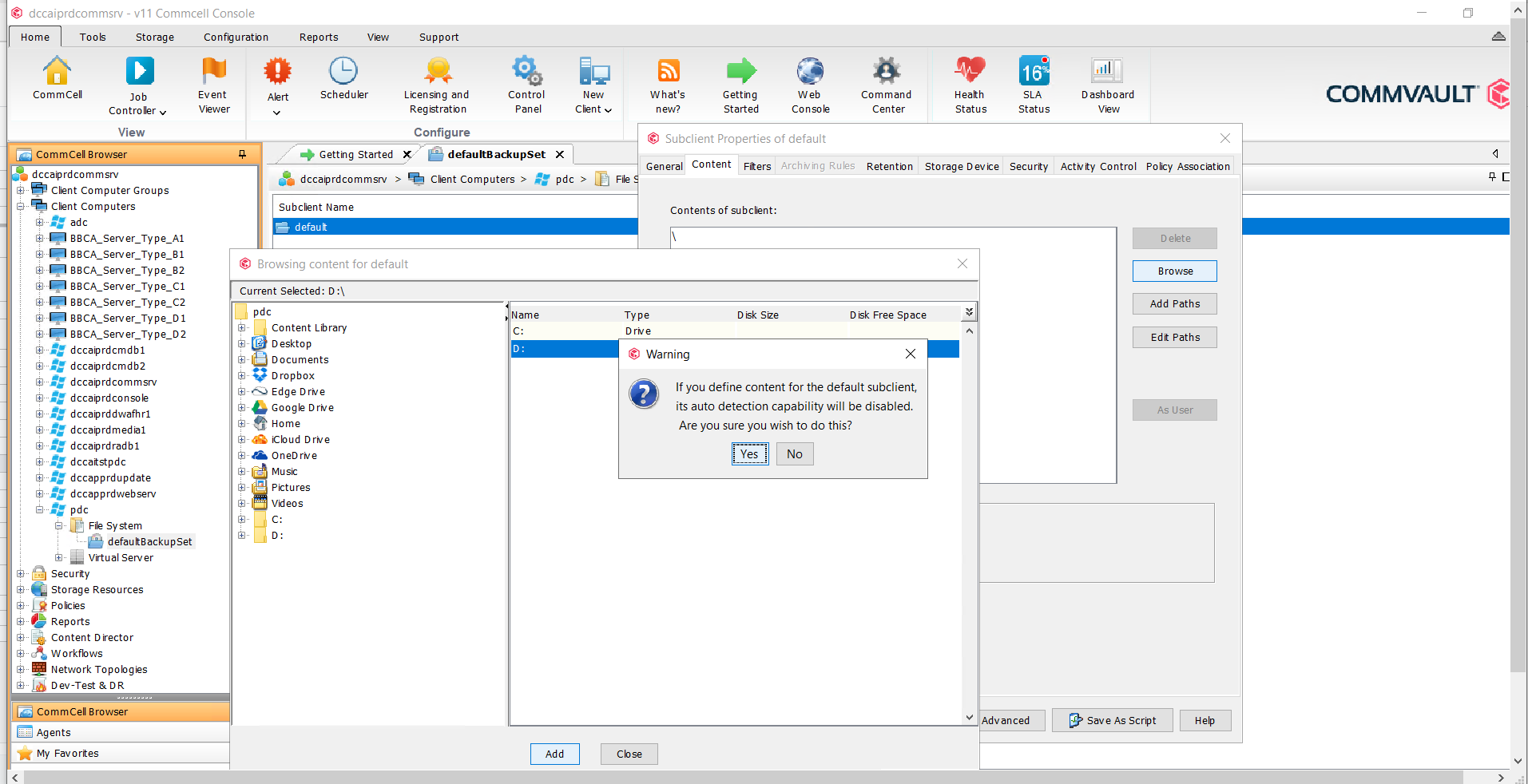The image size is (1528, 784).
Task: Open the Command Center
Action: point(887,85)
